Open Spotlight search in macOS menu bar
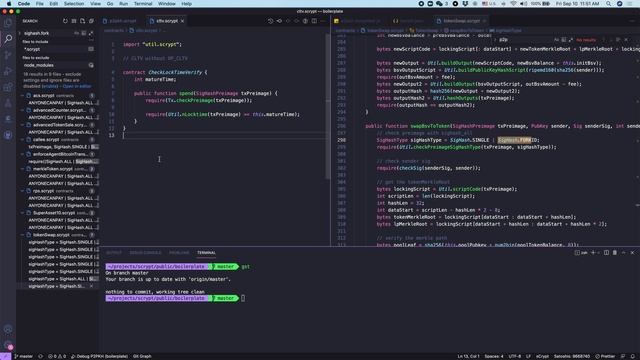The height and width of the screenshot is (360, 640). (x=608, y=4)
